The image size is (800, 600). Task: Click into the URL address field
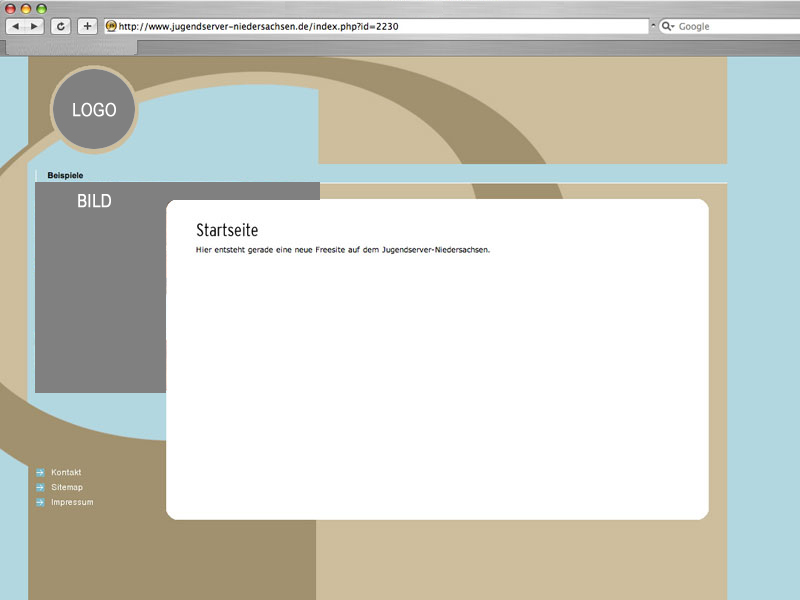click(x=380, y=26)
